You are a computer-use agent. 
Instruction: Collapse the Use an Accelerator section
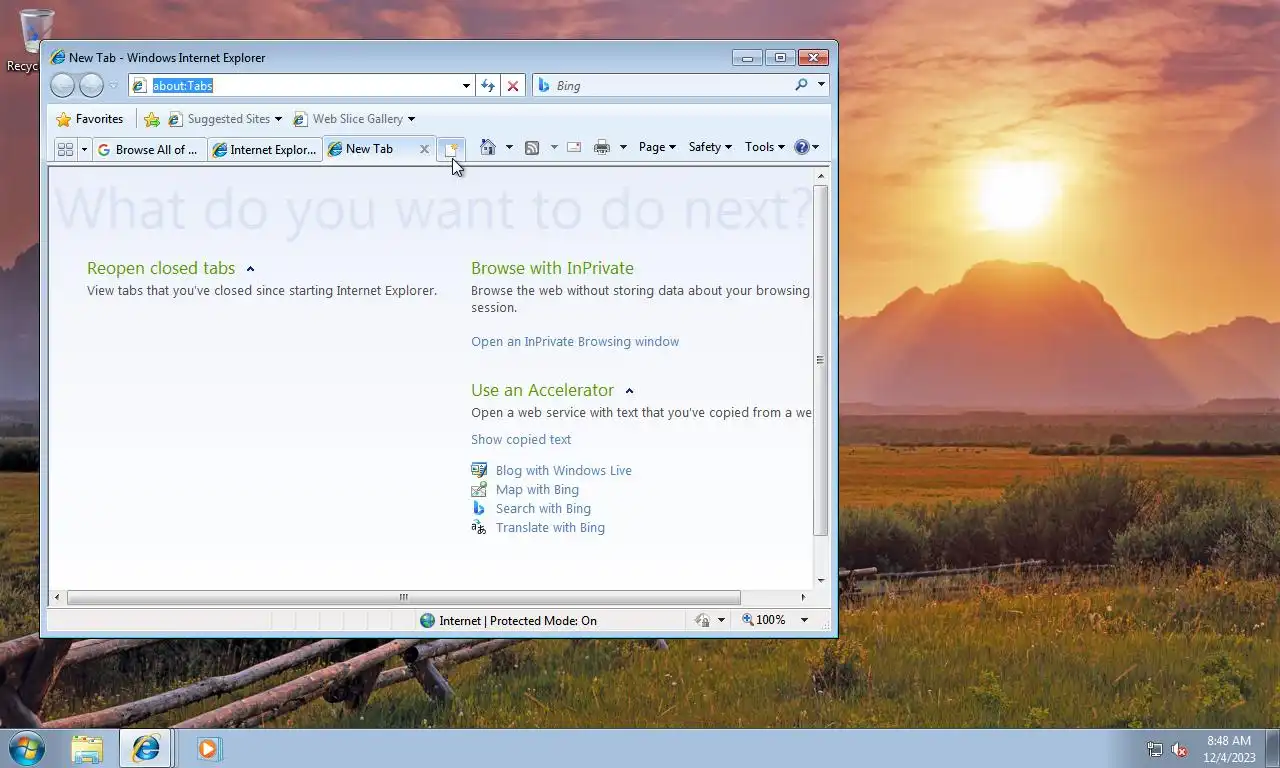(629, 391)
